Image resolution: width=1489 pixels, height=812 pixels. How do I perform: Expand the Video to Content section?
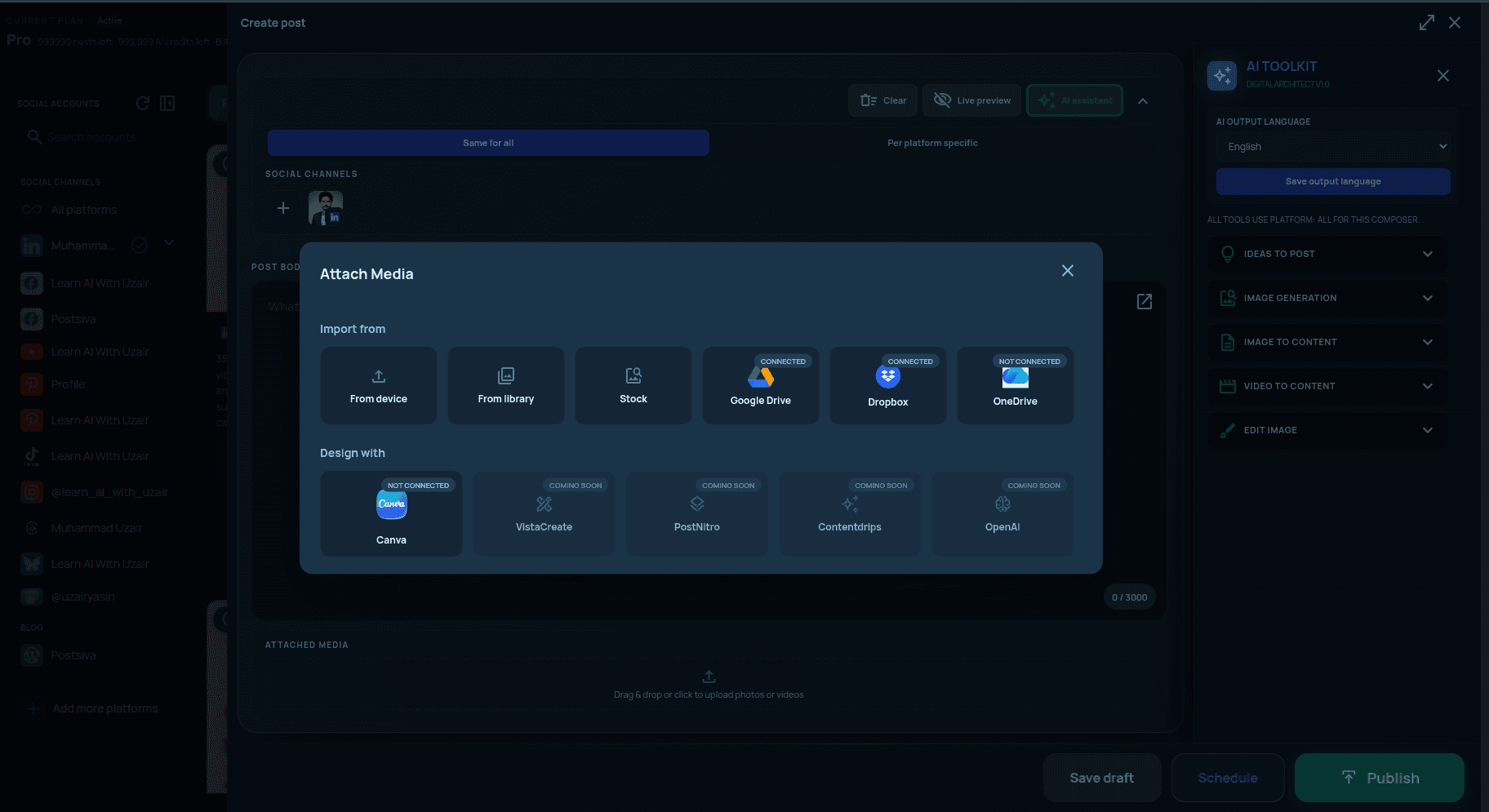[x=1328, y=386]
